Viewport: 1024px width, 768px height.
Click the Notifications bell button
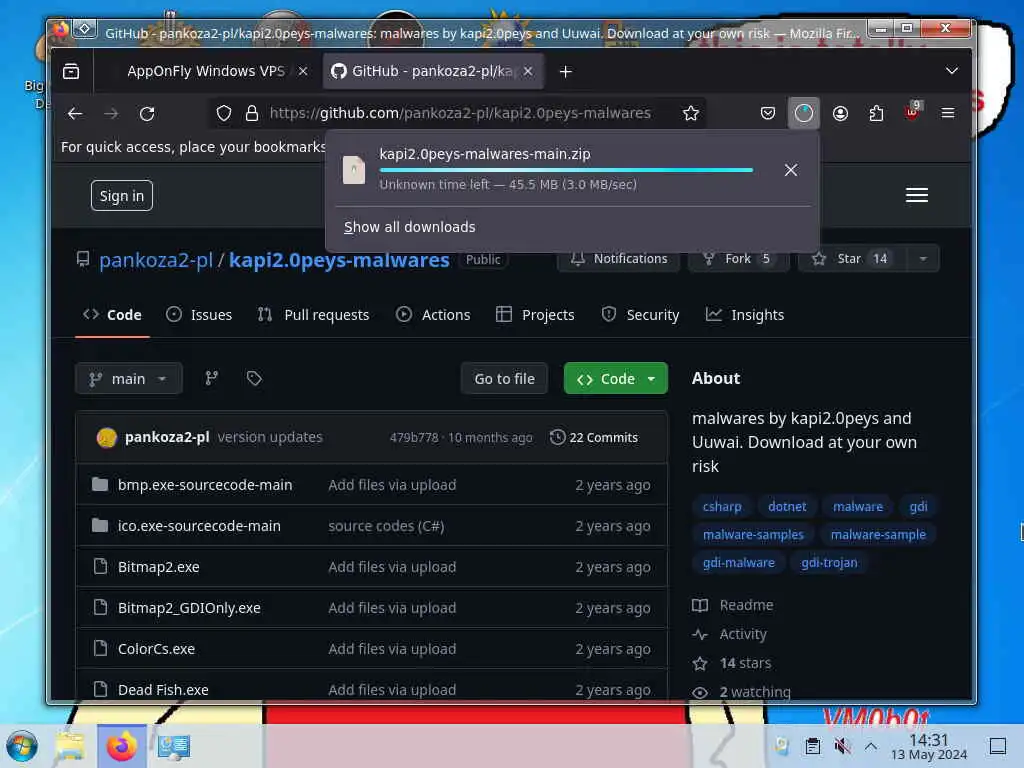point(618,259)
